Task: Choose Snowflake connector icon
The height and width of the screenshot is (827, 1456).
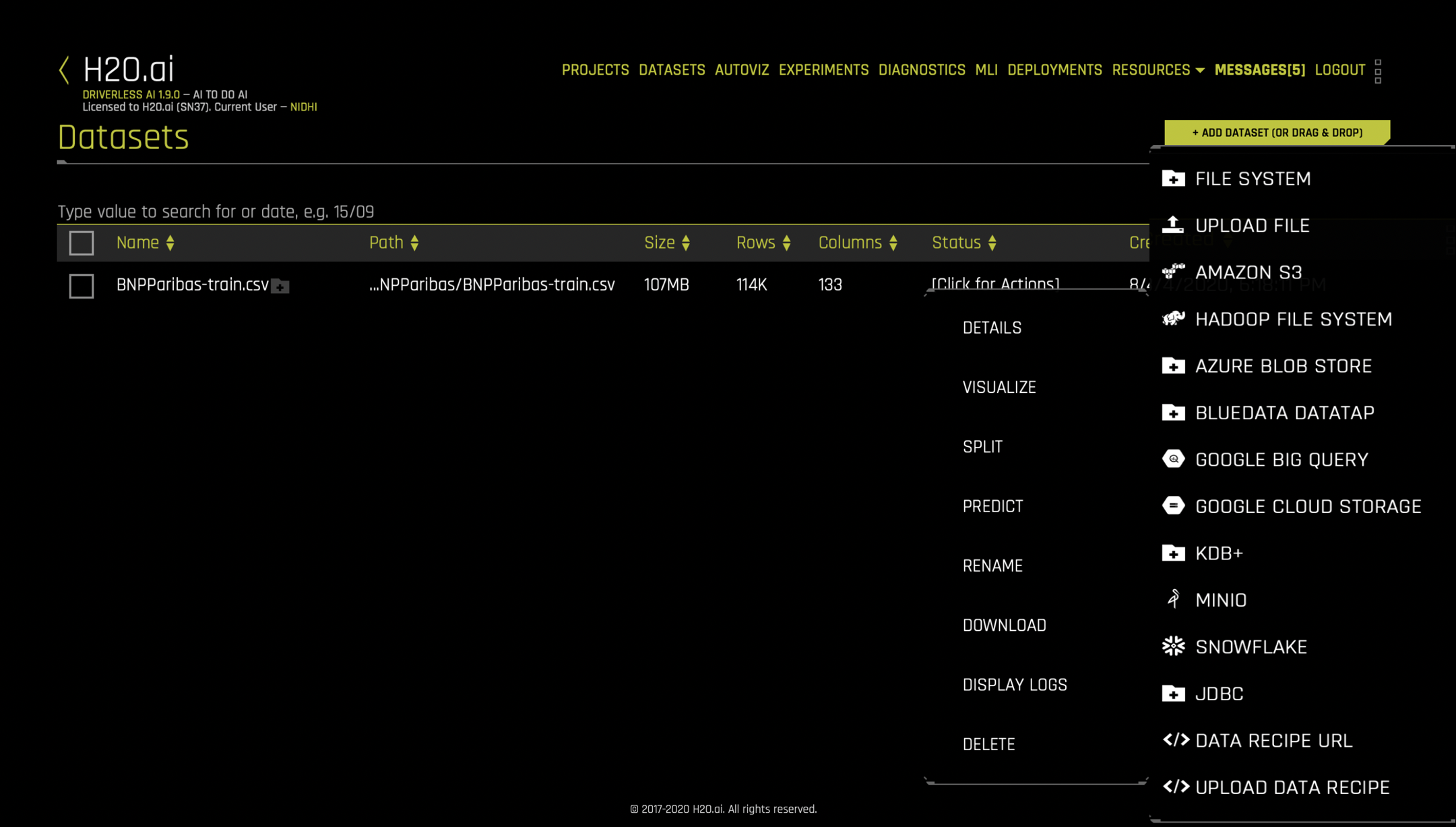Action: 1172,646
